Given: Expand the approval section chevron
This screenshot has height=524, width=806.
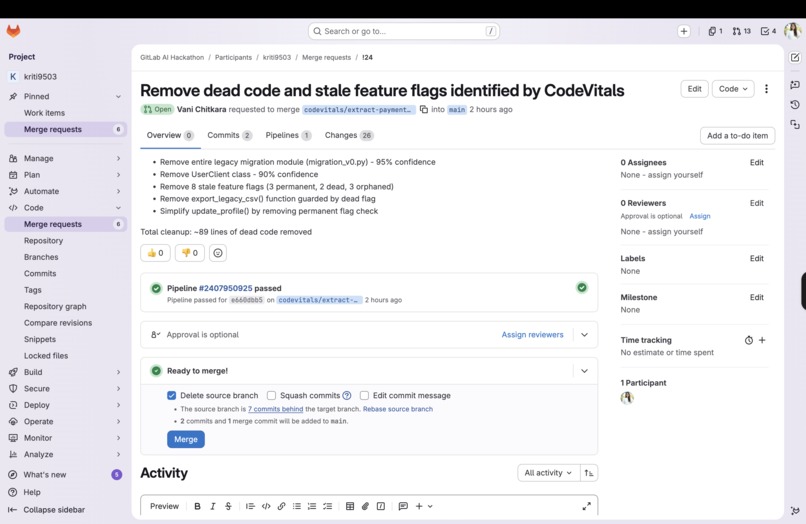Looking at the screenshot, I should coord(584,335).
